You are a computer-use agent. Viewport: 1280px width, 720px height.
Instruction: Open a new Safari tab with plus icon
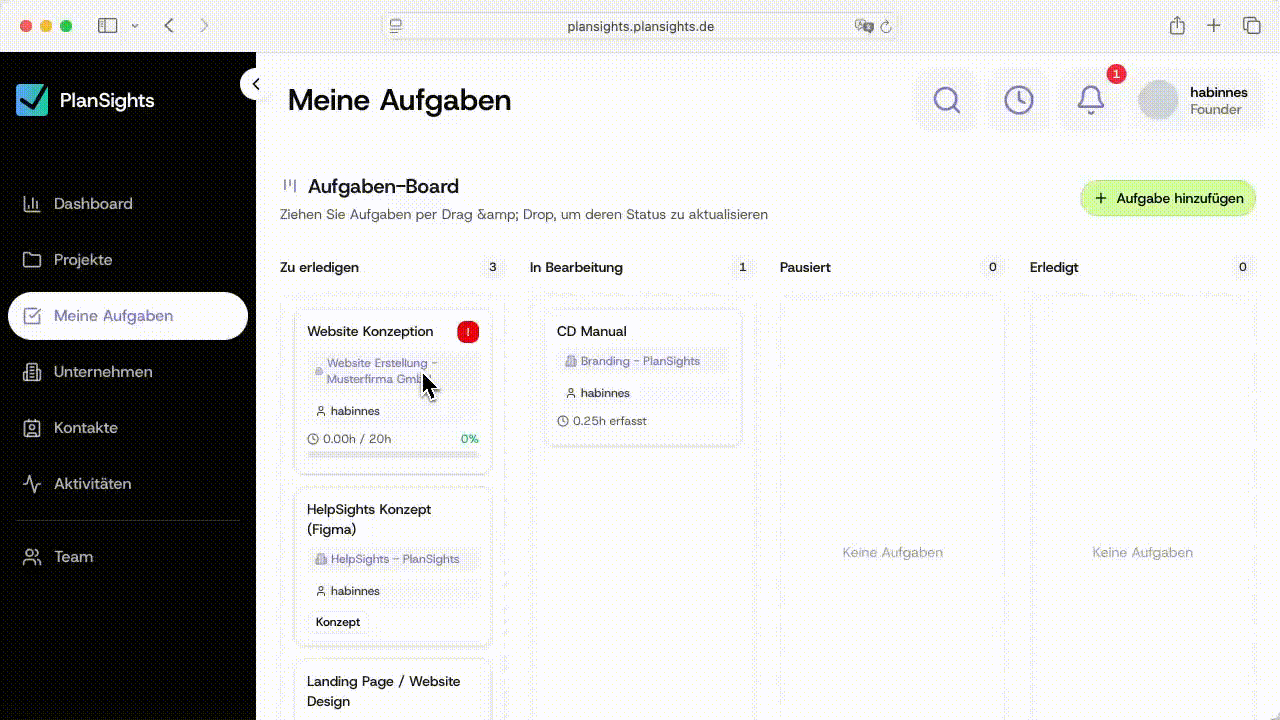point(1214,26)
